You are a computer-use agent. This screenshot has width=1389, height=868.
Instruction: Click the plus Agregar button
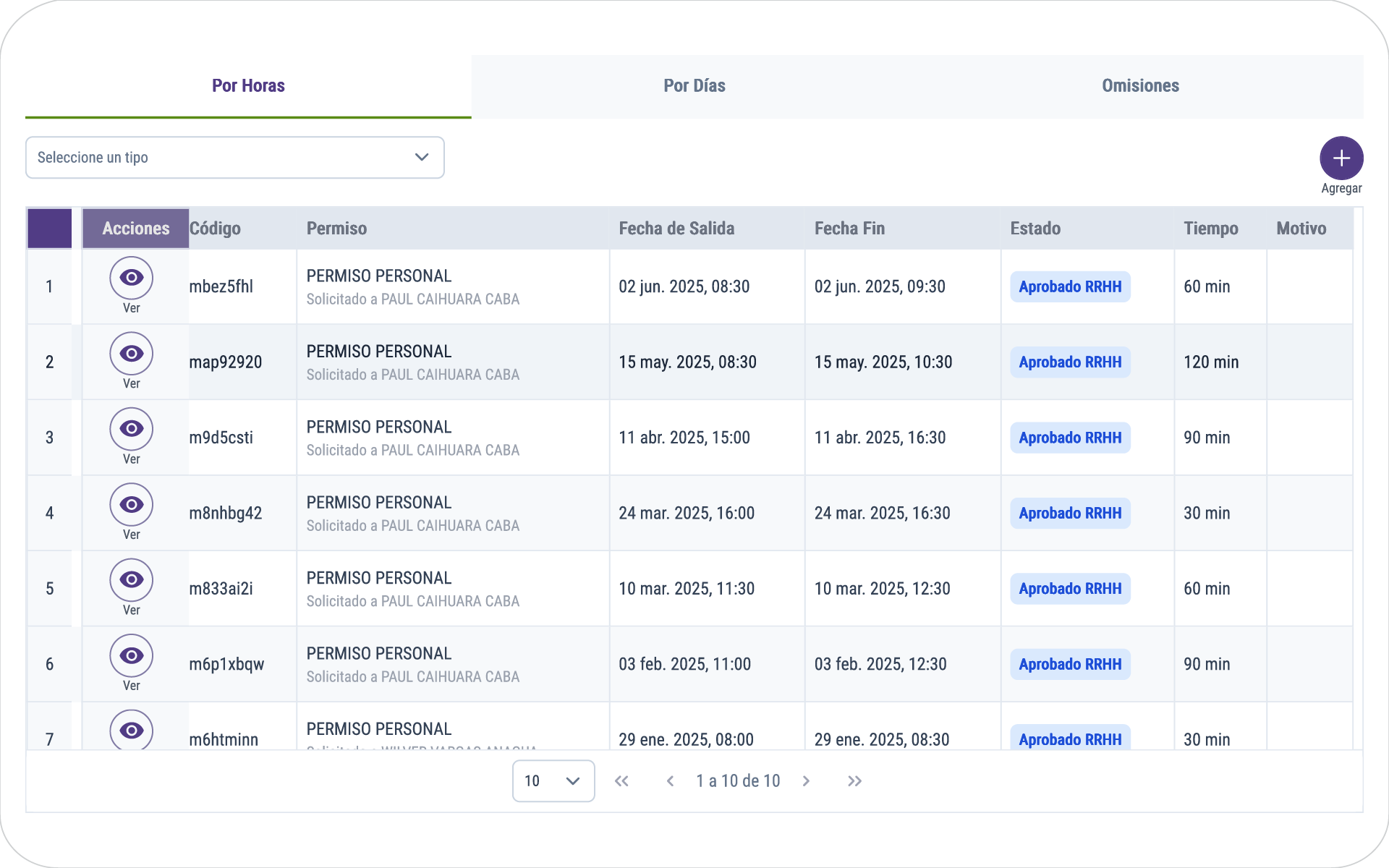point(1341,158)
